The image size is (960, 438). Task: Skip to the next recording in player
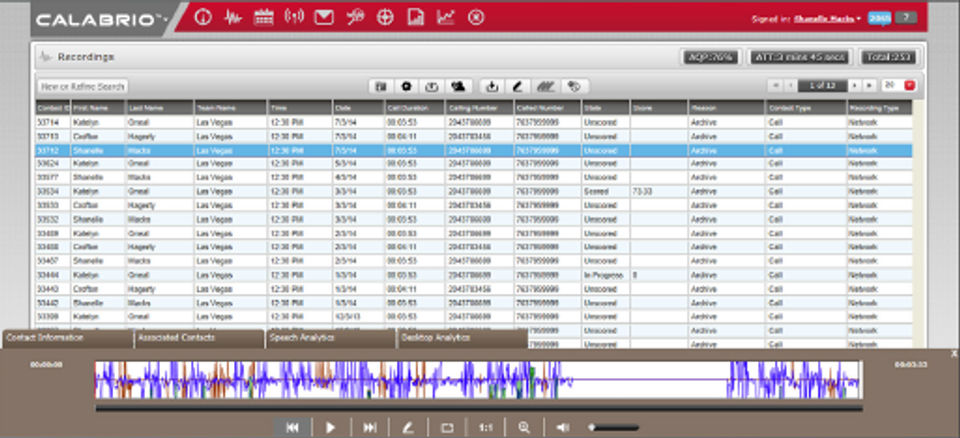[369, 427]
